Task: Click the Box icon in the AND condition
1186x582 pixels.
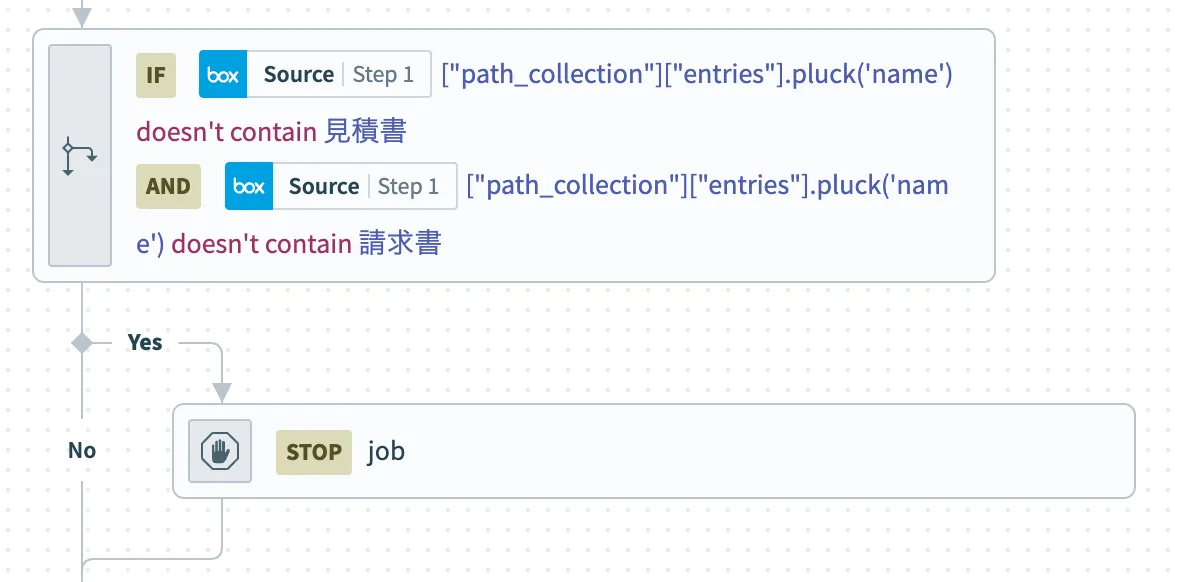Action: 249,187
